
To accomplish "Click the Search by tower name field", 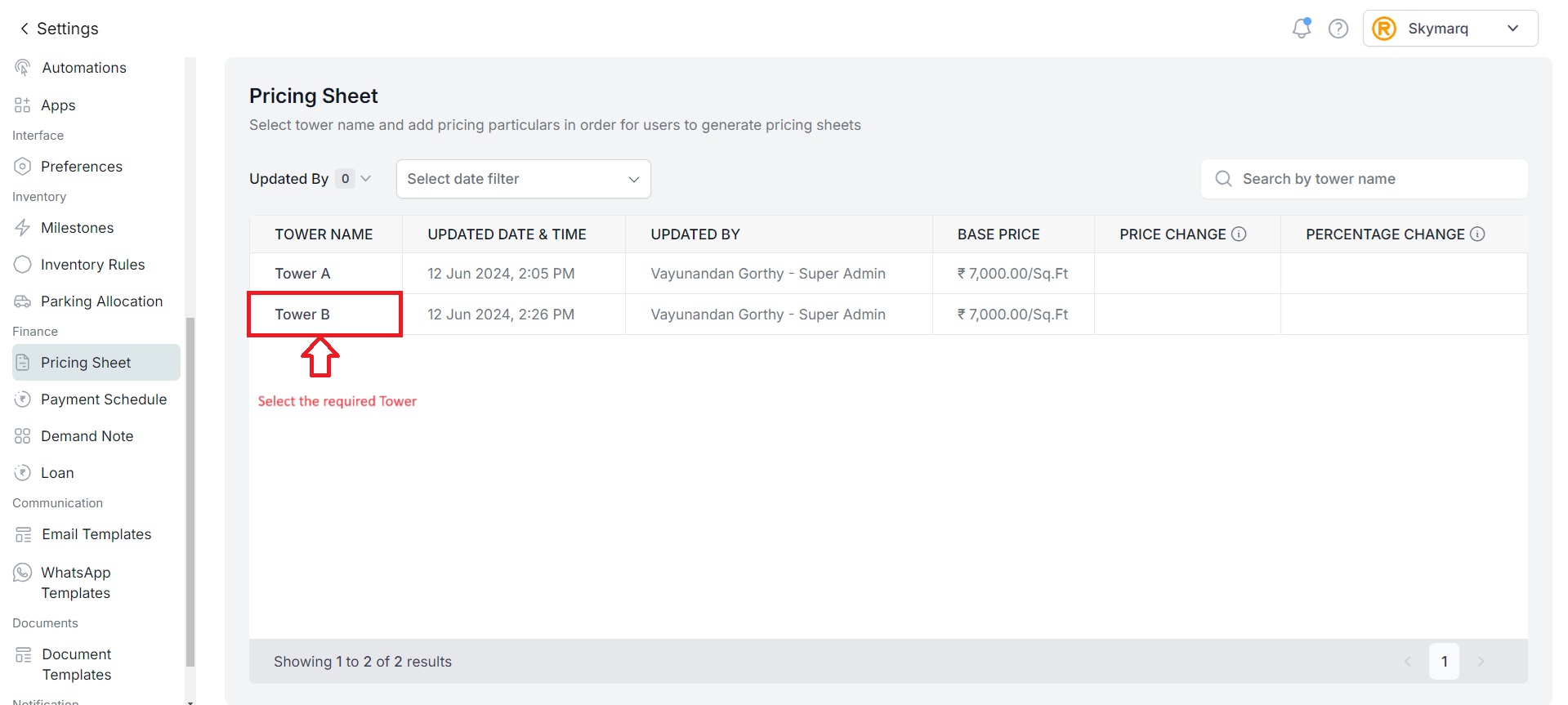I will [x=1364, y=179].
